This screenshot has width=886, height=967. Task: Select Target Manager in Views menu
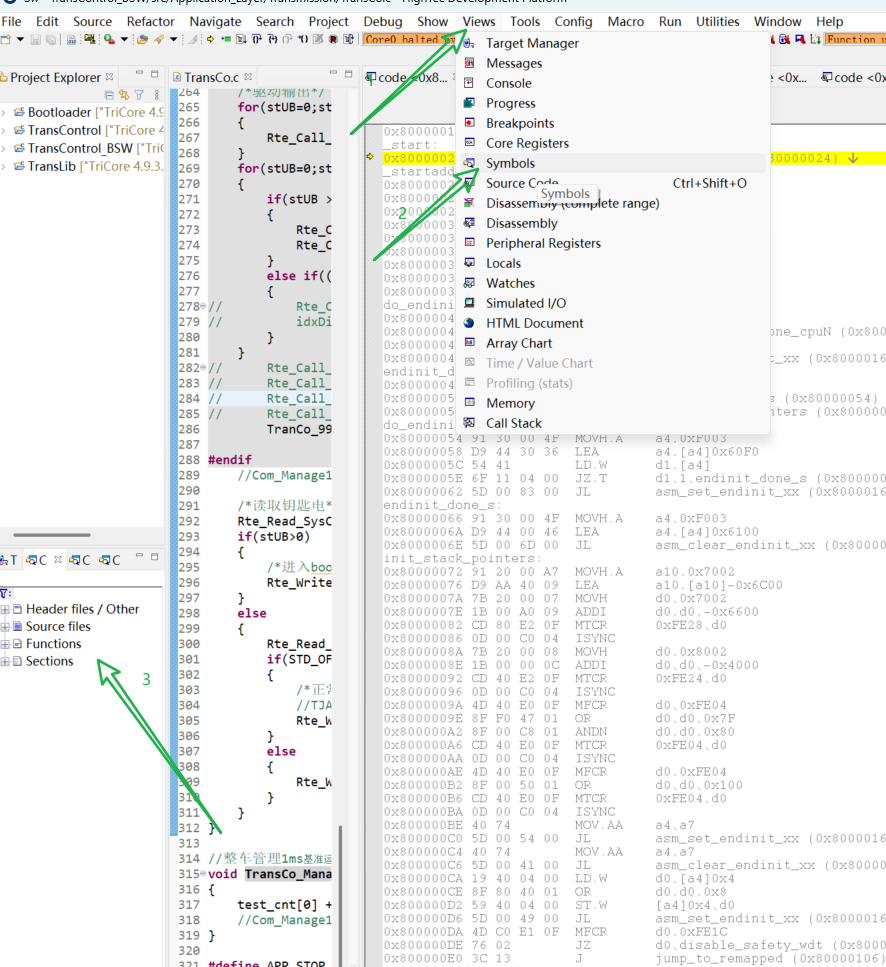coord(613,43)
